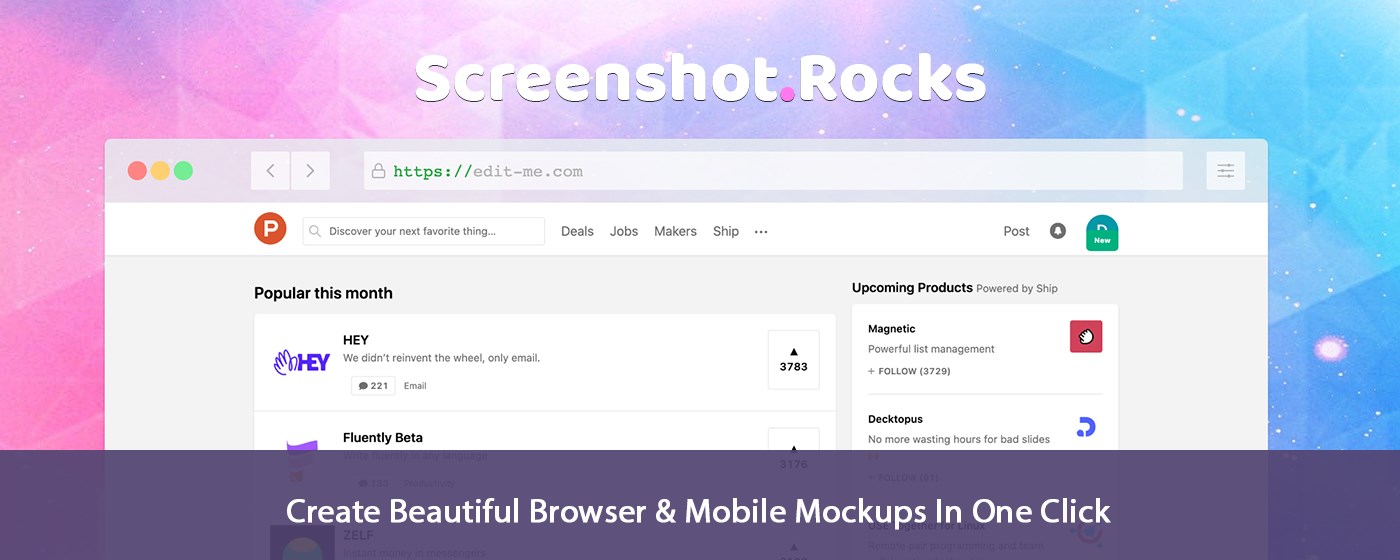Click the HEY product logo
This screenshot has width=1400, height=560.
tap(301, 362)
